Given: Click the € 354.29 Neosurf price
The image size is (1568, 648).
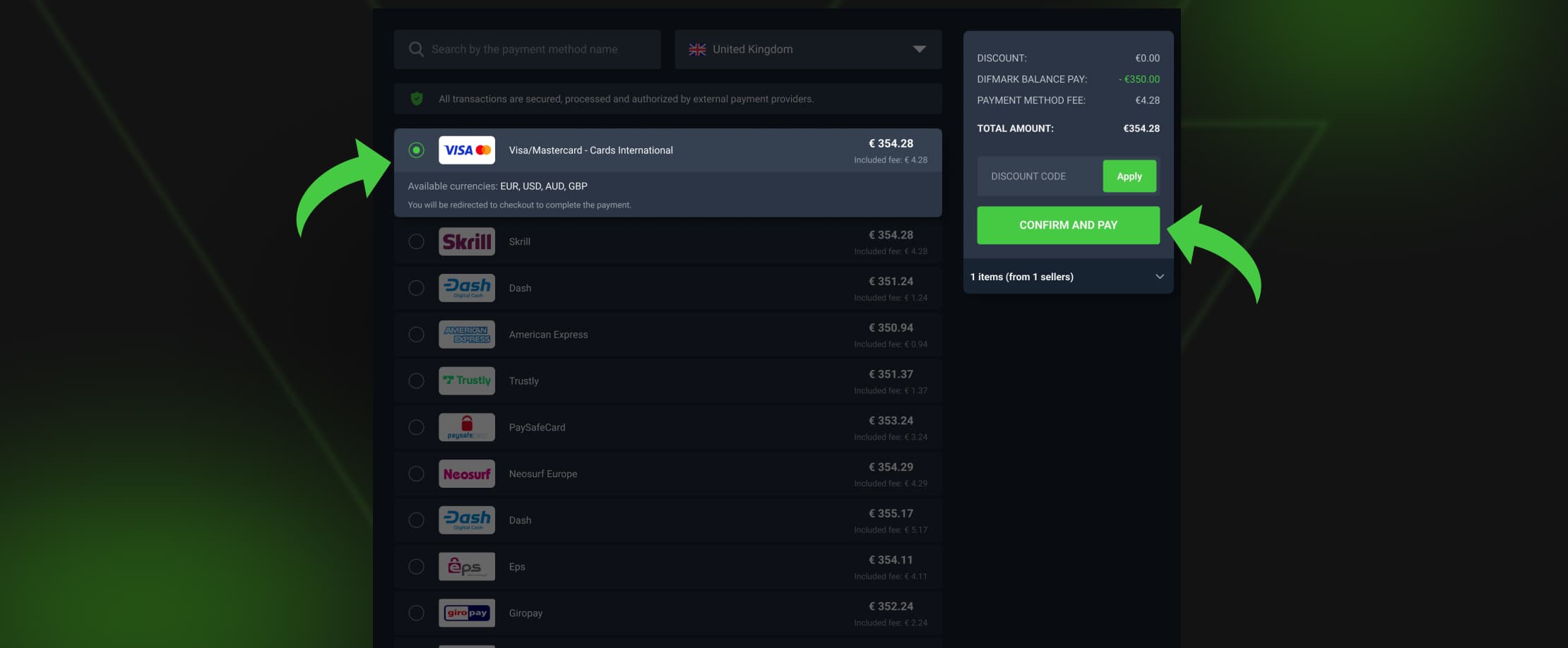Looking at the screenshot, I should click(891, 467).
